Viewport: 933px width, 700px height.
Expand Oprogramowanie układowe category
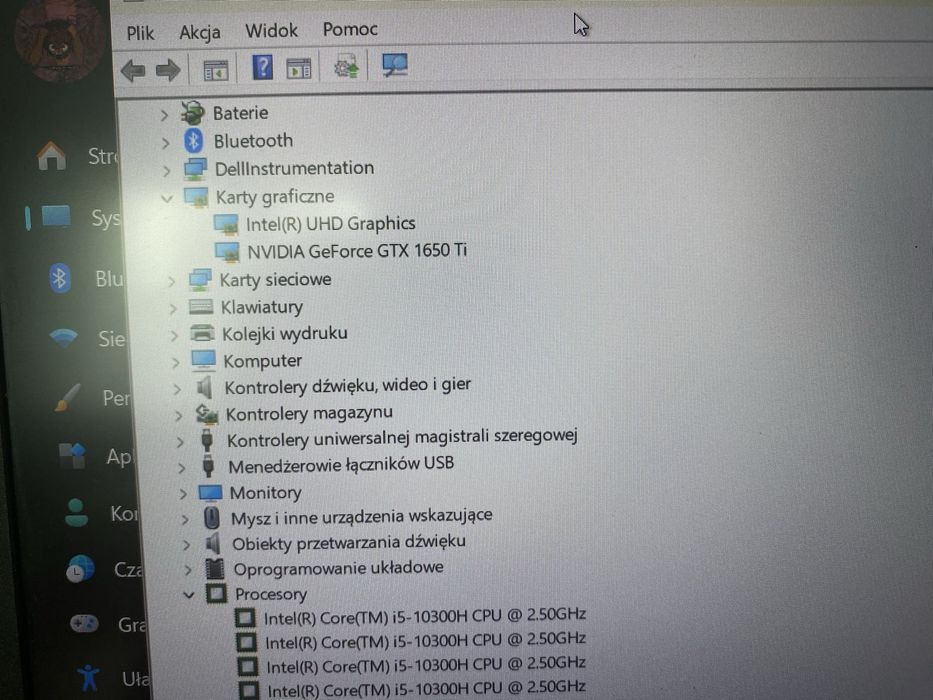click(188, 570)
